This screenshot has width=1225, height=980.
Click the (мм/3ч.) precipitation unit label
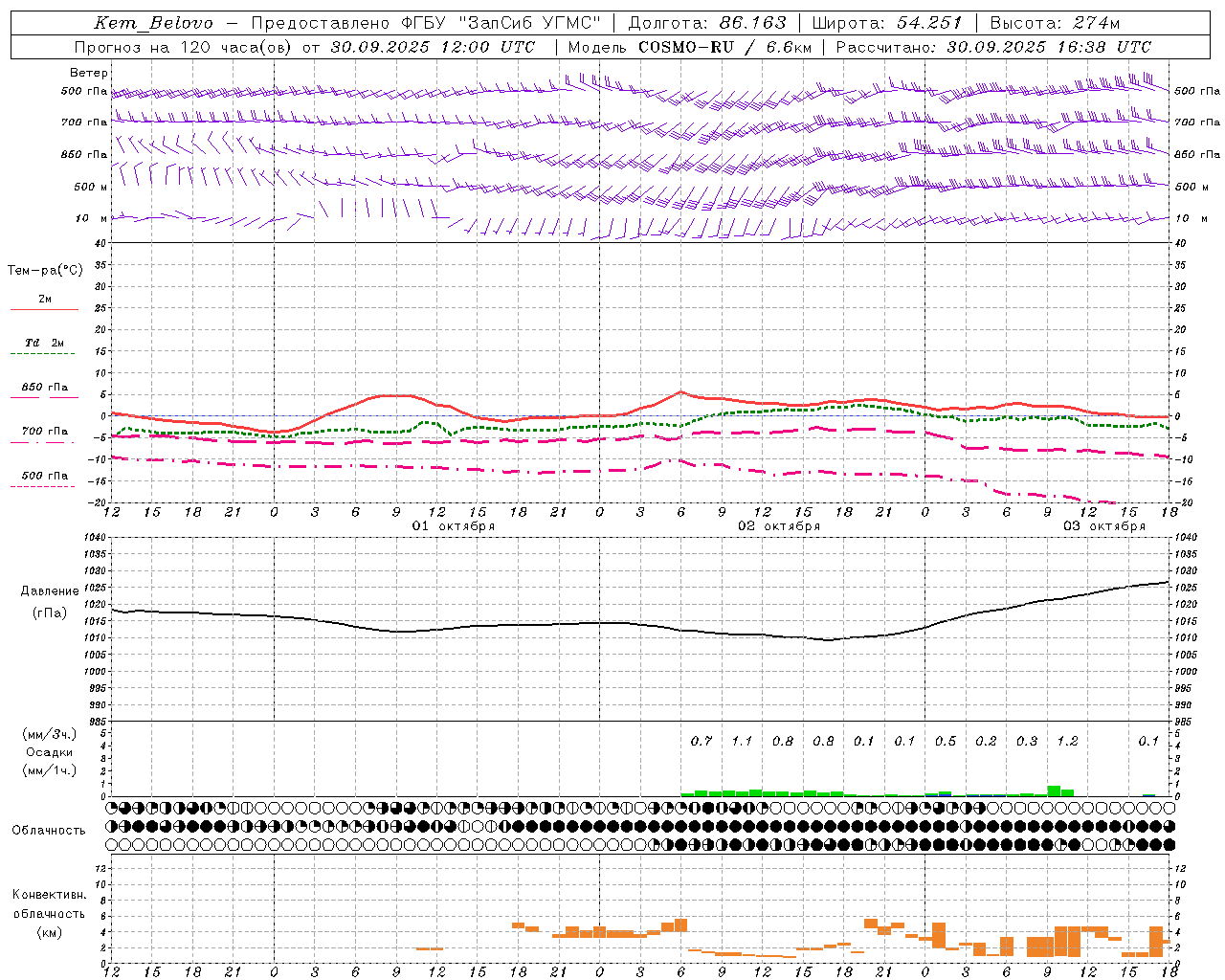pyautogui.click(x=50, y=734)
